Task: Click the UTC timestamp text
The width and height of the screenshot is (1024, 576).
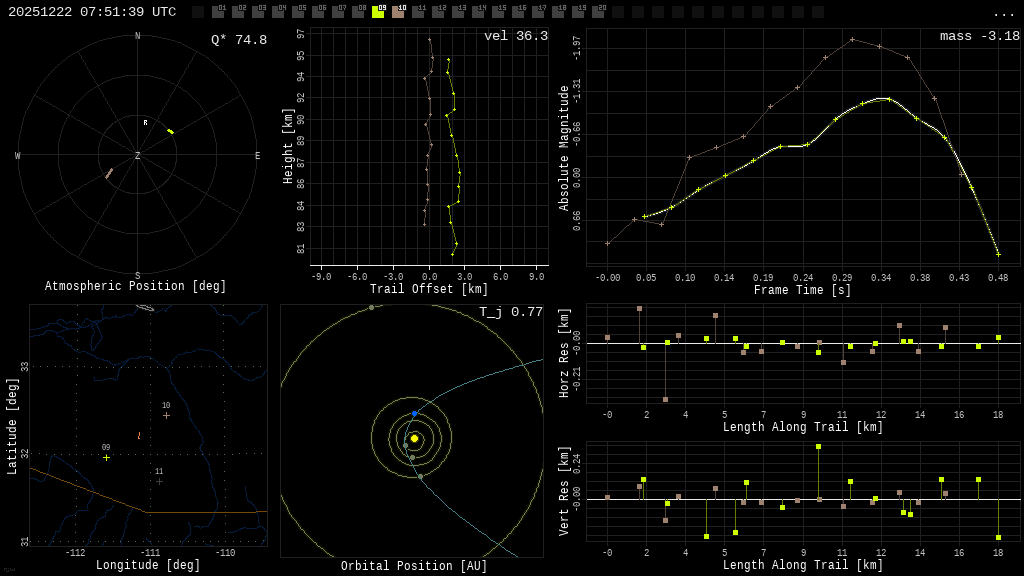Action: [x=92, y=12]
